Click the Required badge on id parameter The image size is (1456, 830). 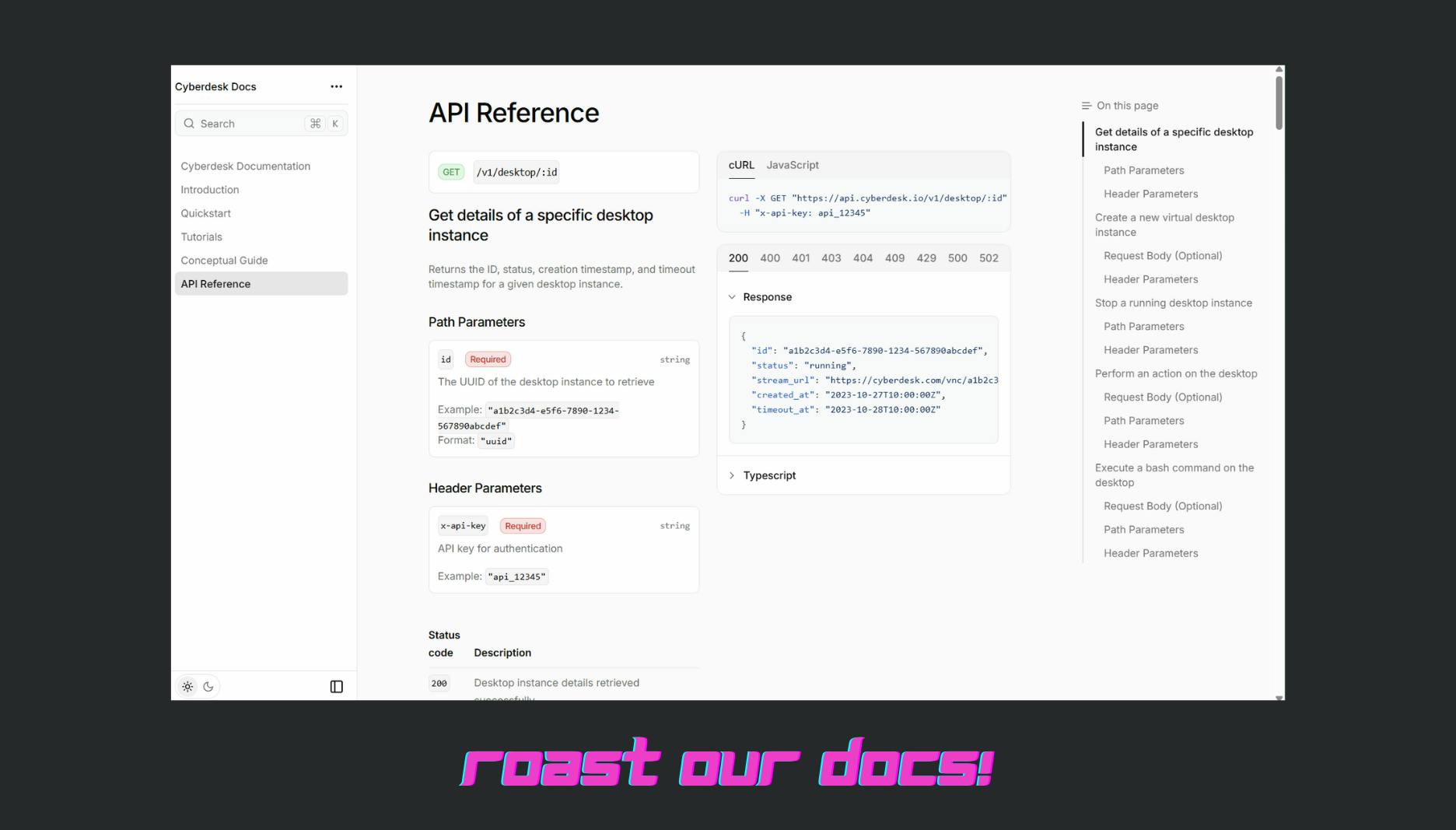(x=488, y=359)
